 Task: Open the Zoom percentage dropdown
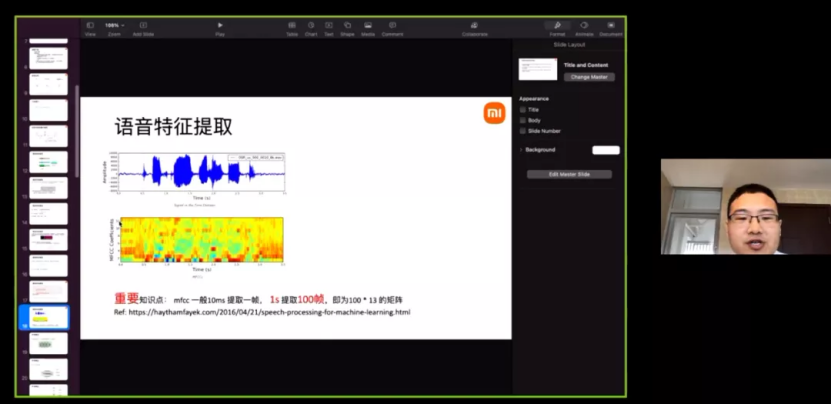[113, 25]
